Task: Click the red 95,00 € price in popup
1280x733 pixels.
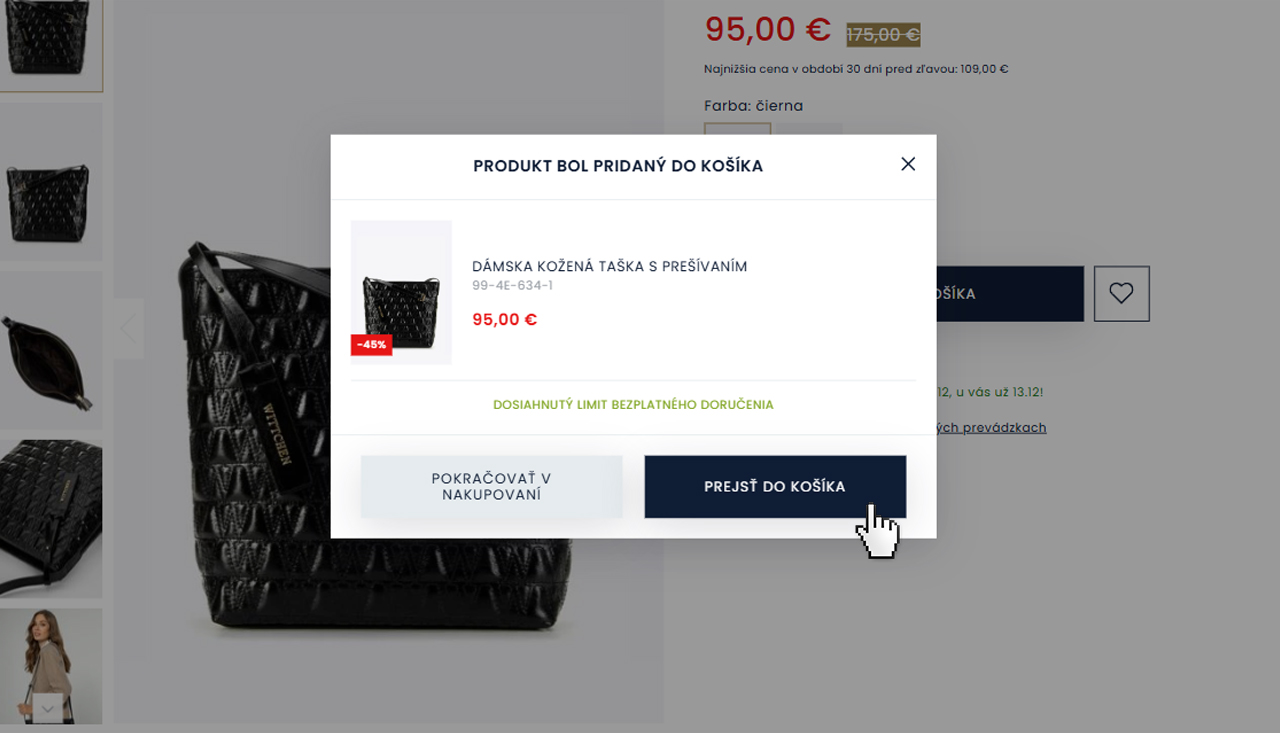Action: tap(504, 318)
